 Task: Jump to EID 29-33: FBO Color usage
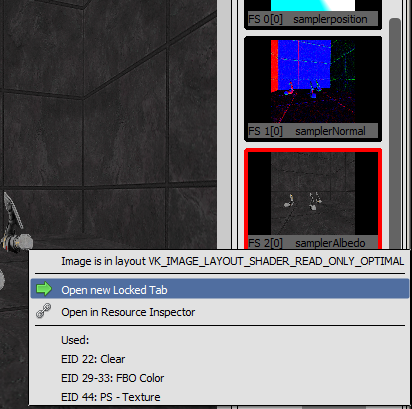[113, 378]
